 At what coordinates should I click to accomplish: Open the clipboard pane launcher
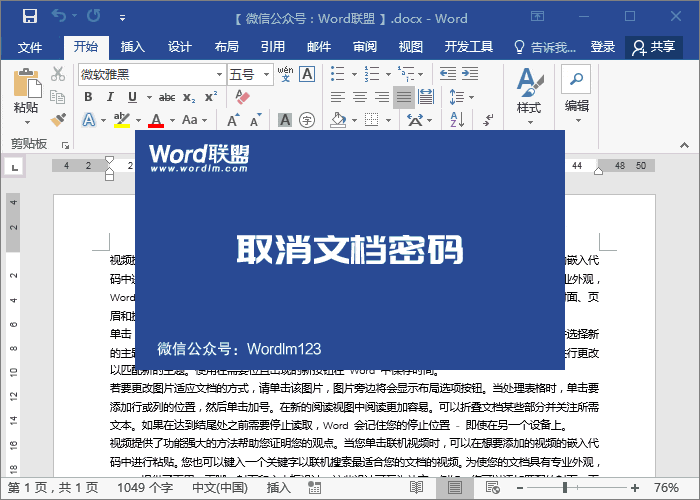click(66, 145)
